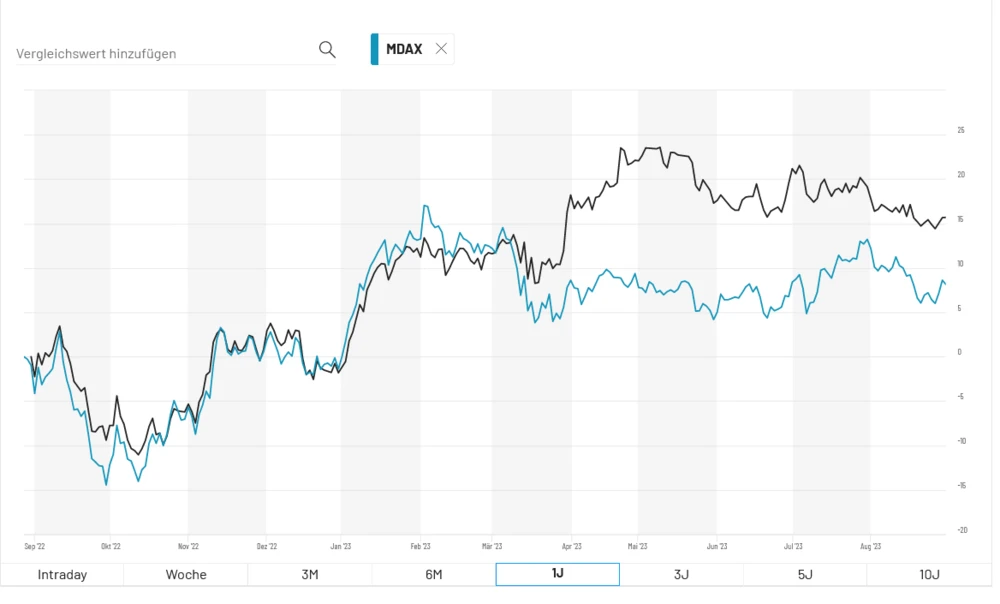Screen dimensions: 1000x604
Task: Click the Jan '23 x-axis label
Action: 341,547
